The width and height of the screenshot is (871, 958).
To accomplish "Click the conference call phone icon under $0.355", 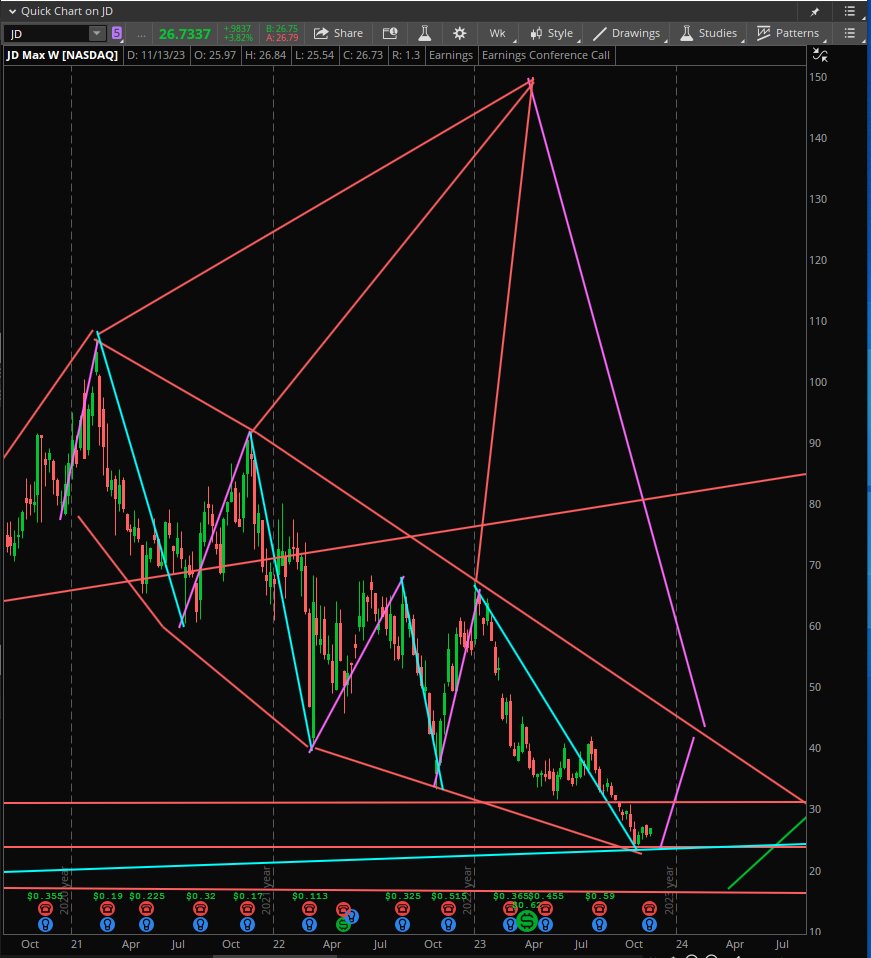I will [x=45, y=909].
